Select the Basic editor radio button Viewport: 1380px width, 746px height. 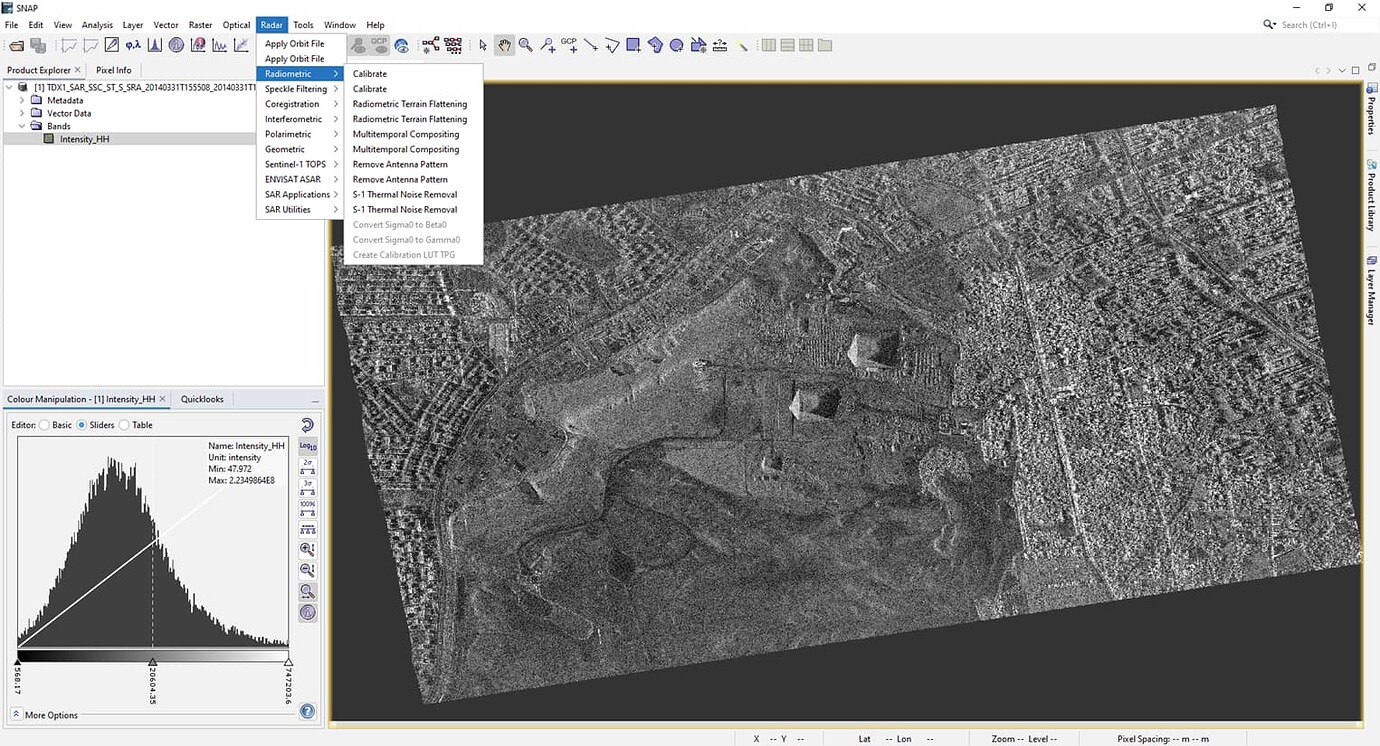point(45,425)
